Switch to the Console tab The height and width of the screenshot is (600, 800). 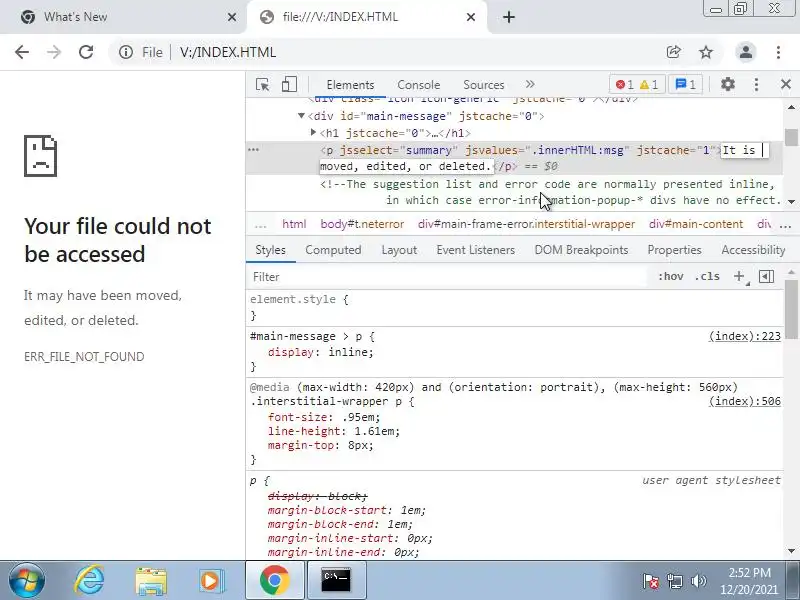click(418, 85)
